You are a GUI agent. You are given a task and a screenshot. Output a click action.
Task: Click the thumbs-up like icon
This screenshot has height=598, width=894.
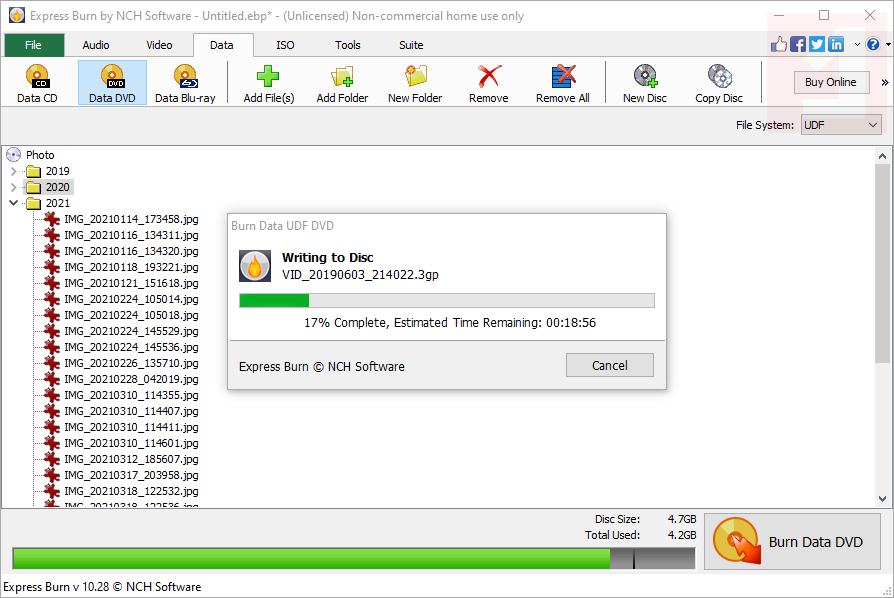click(779, 44)
